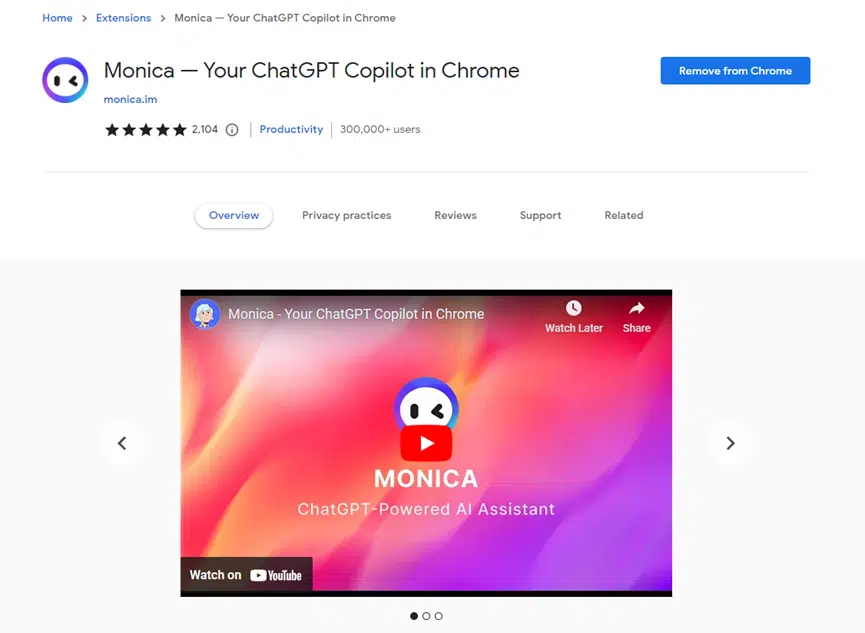This screenshot has width=865, height=633.
Task: Click Remove from Chrome button
Action: coord(735,71)
